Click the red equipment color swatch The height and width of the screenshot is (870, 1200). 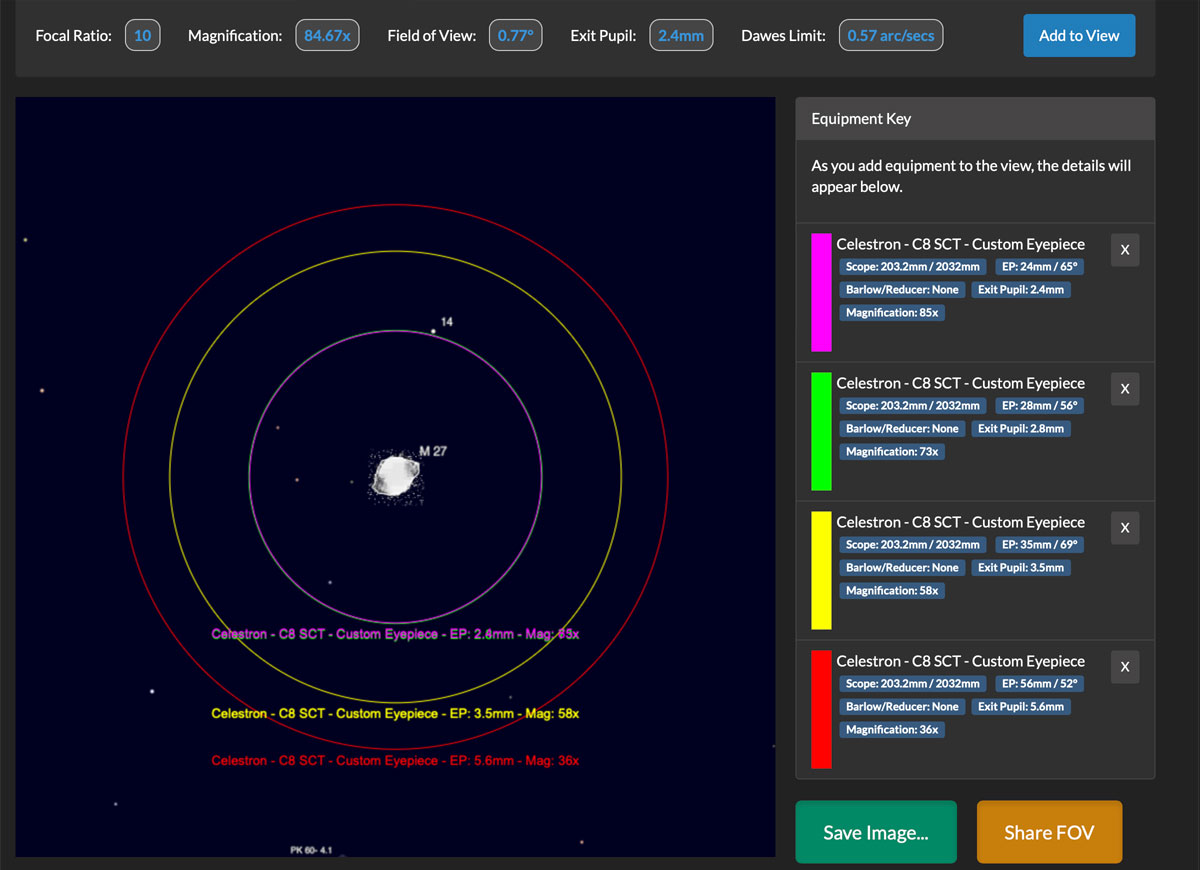coord(821,709)
